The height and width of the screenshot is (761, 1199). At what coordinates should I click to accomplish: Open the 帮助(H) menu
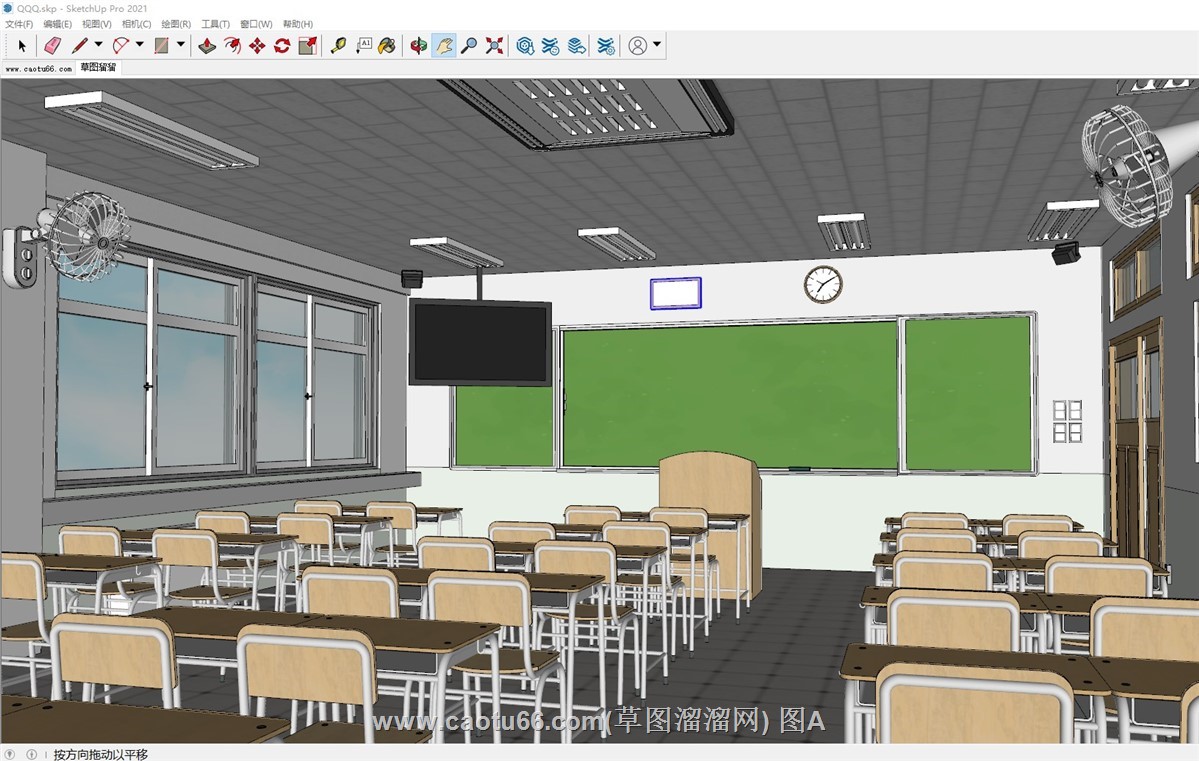point(298,24)
